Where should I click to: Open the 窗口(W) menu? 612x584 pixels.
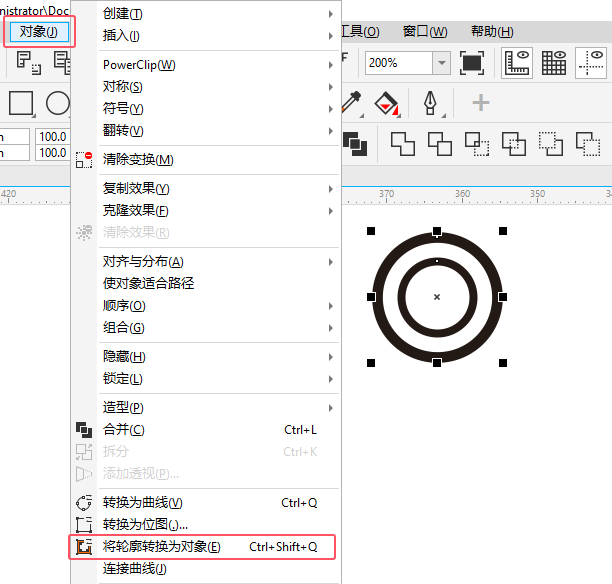tap(425, 31)
